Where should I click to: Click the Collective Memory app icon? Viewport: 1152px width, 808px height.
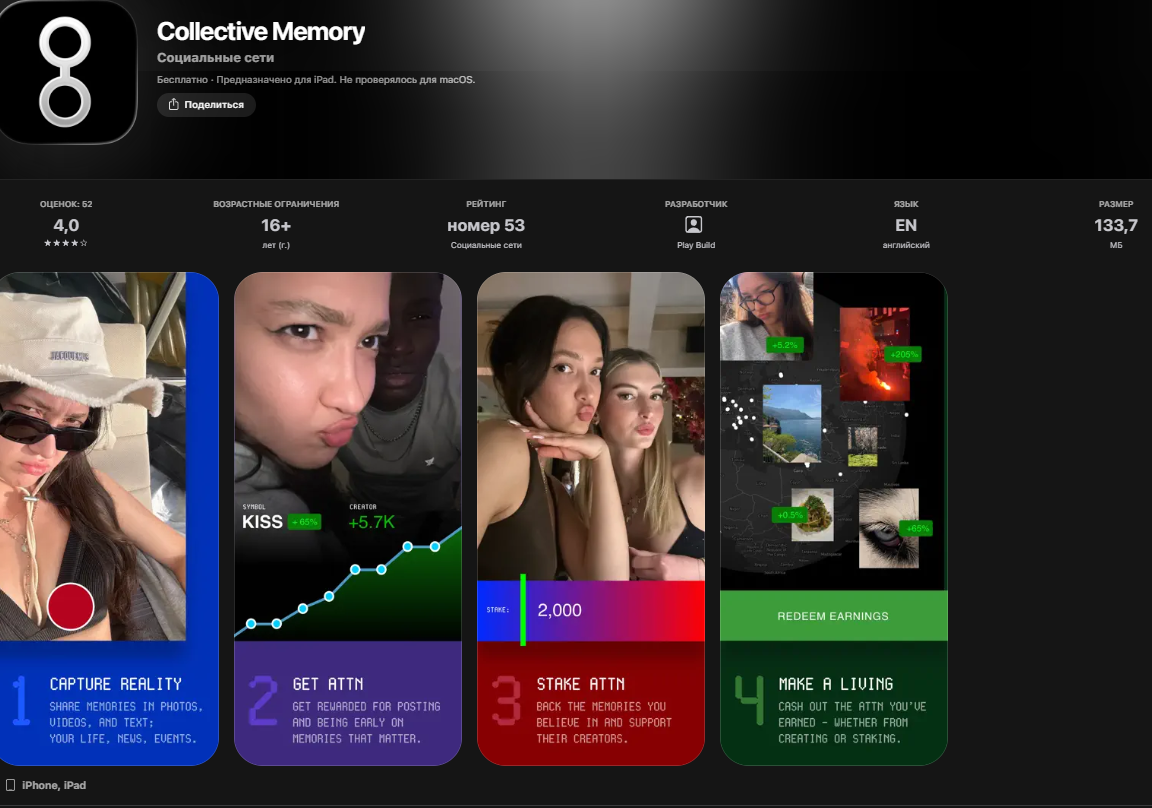tap(67, 72)
